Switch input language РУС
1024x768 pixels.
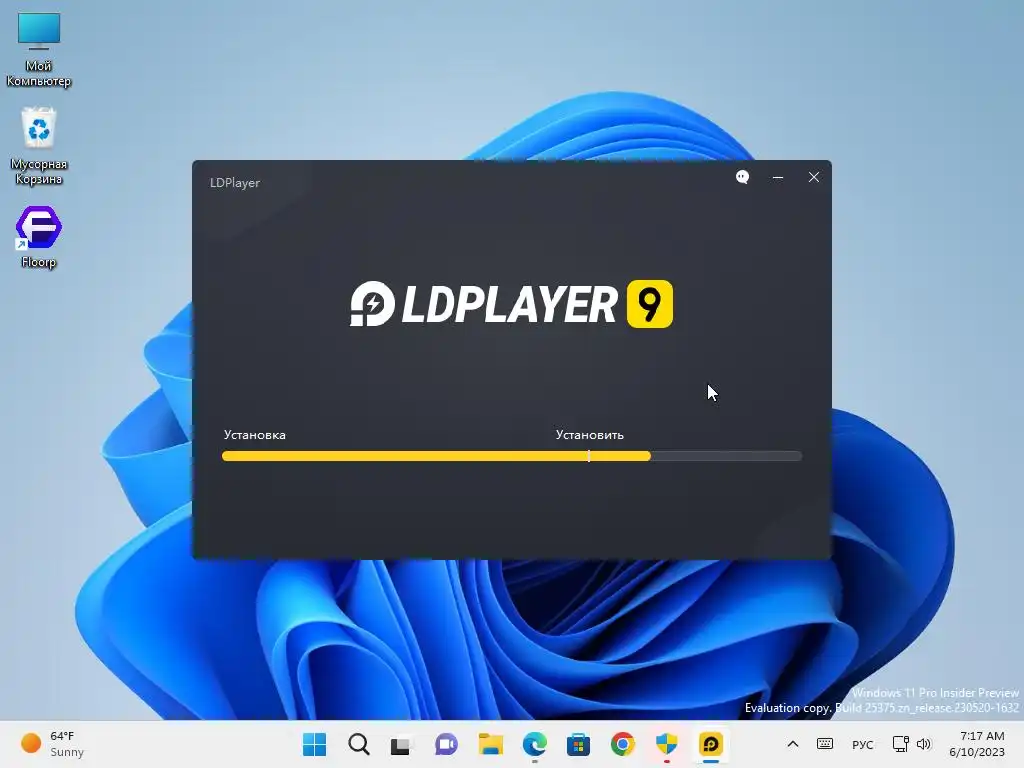tap(863, 744)
